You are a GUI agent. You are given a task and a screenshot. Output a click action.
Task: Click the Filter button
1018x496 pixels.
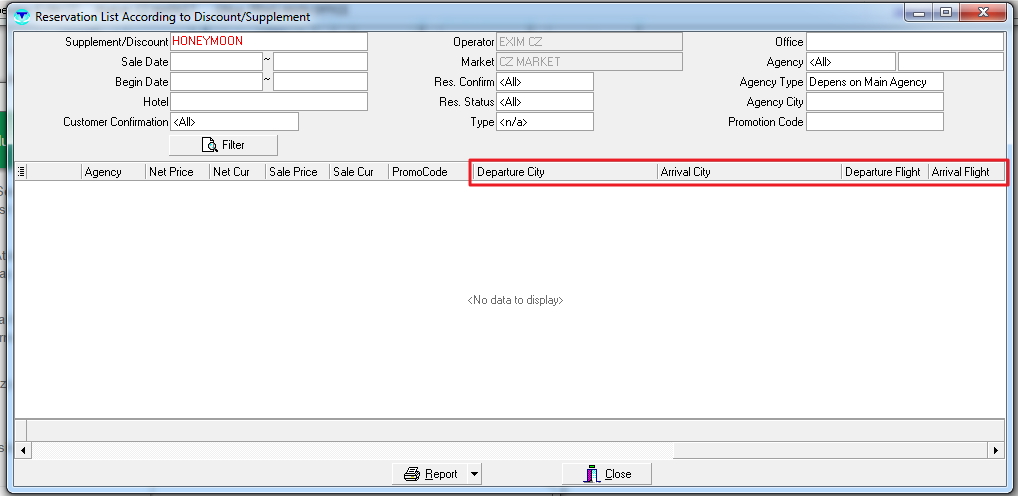point(223,145)
